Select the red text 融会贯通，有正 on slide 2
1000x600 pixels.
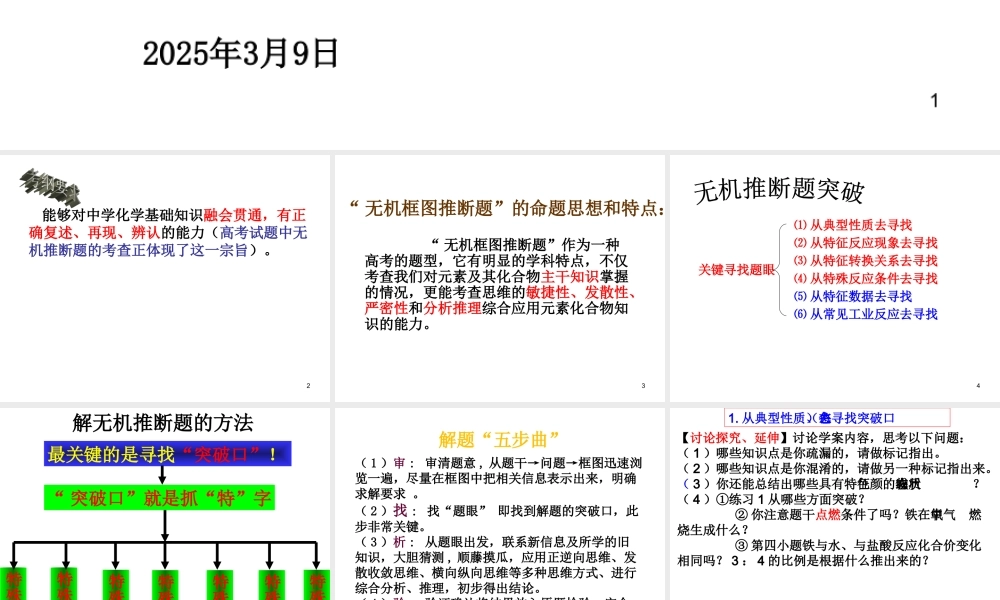255,215
